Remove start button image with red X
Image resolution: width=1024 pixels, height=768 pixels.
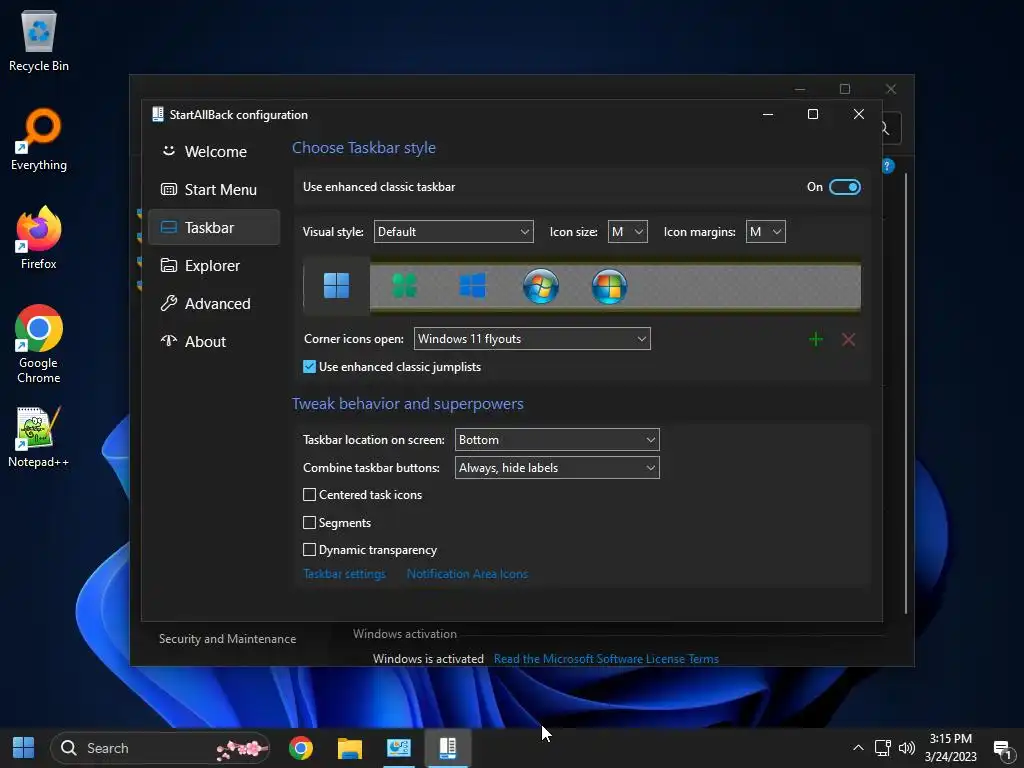click(848, 339)
